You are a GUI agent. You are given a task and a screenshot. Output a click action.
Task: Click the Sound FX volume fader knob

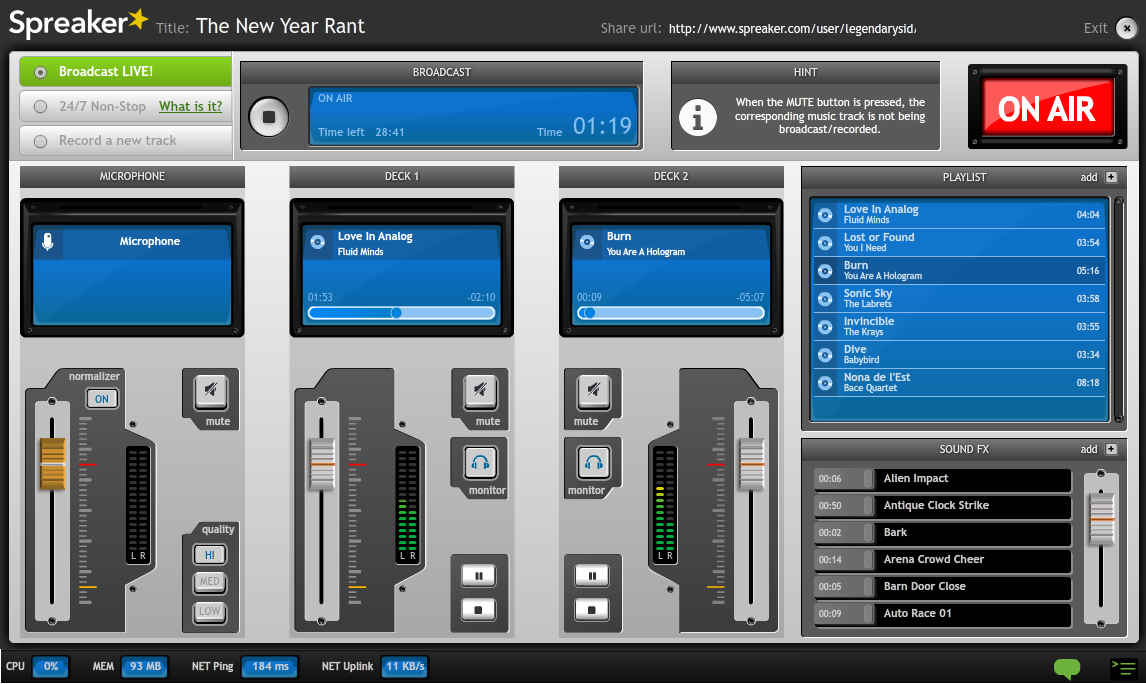[1101, 519]
